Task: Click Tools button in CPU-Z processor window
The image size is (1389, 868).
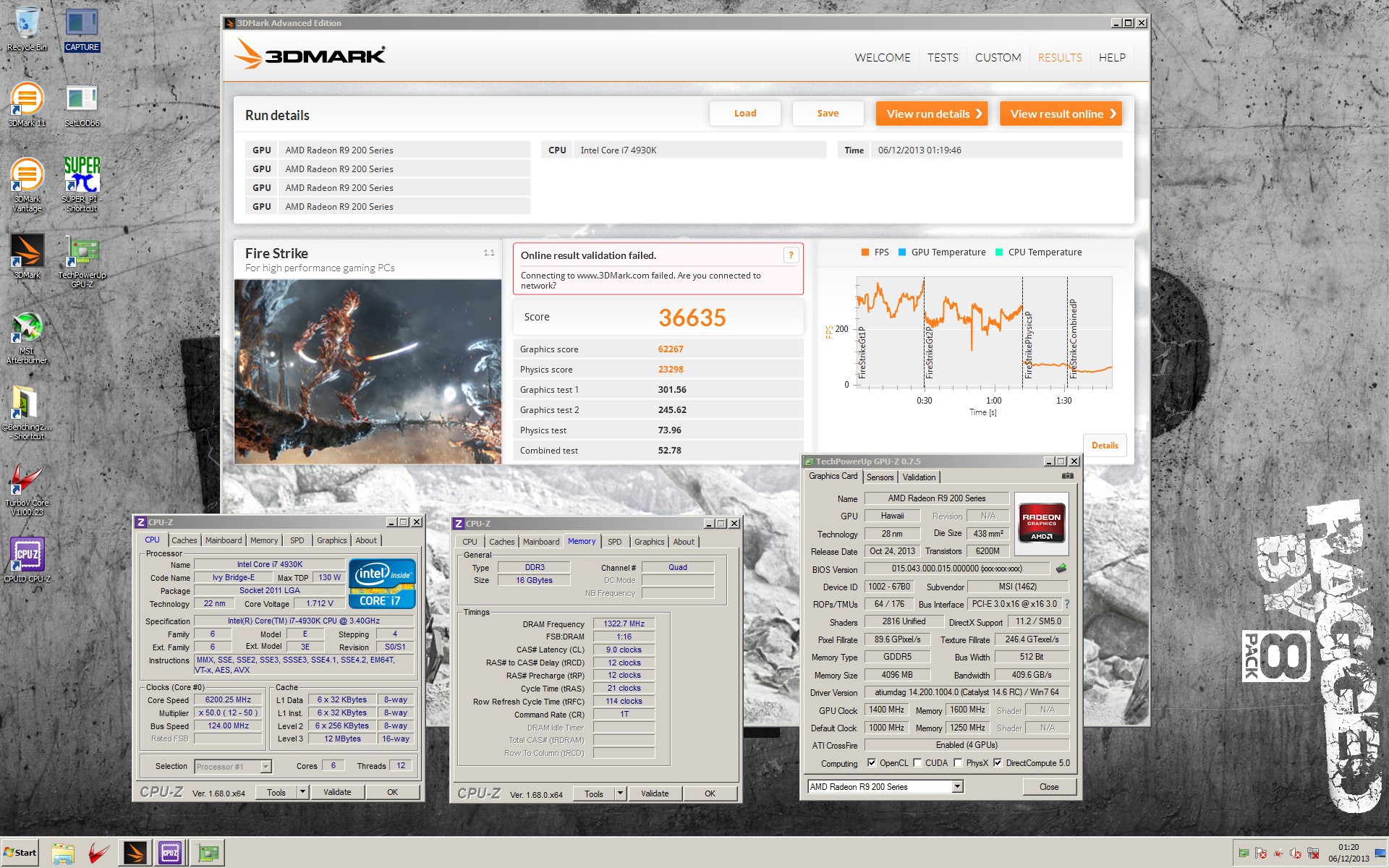Action: click(276, 792)
